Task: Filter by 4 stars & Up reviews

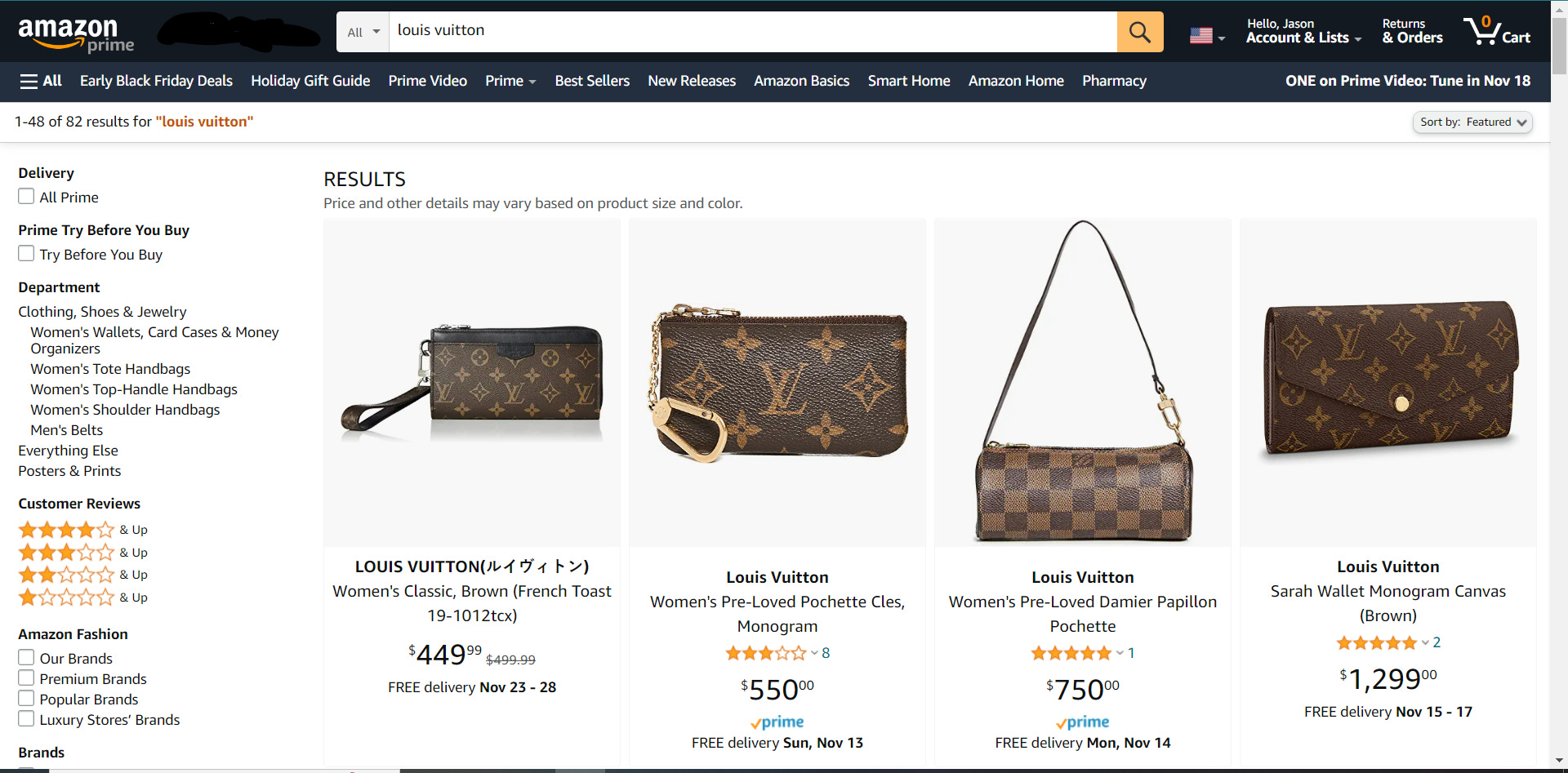Action: 82,530
